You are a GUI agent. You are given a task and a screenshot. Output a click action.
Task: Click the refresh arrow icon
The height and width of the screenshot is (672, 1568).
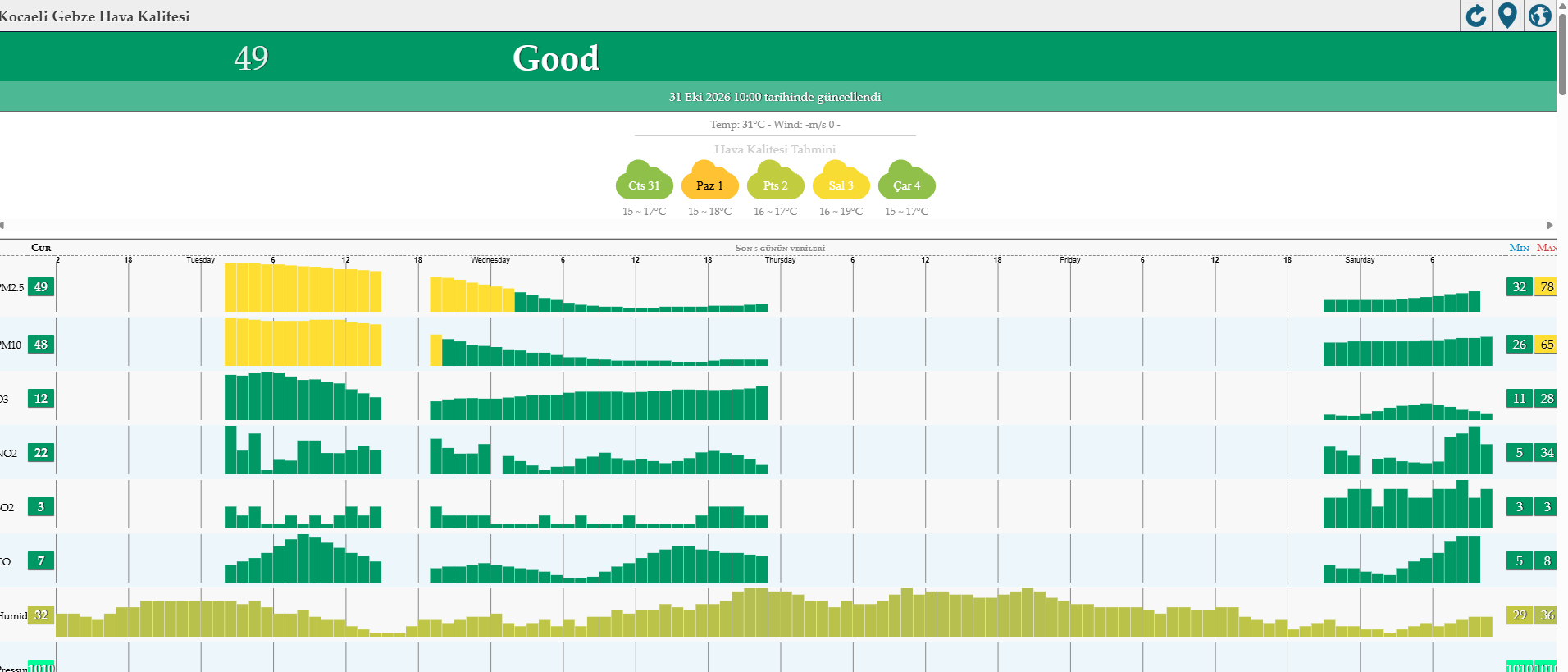[x=1476, y=16]
